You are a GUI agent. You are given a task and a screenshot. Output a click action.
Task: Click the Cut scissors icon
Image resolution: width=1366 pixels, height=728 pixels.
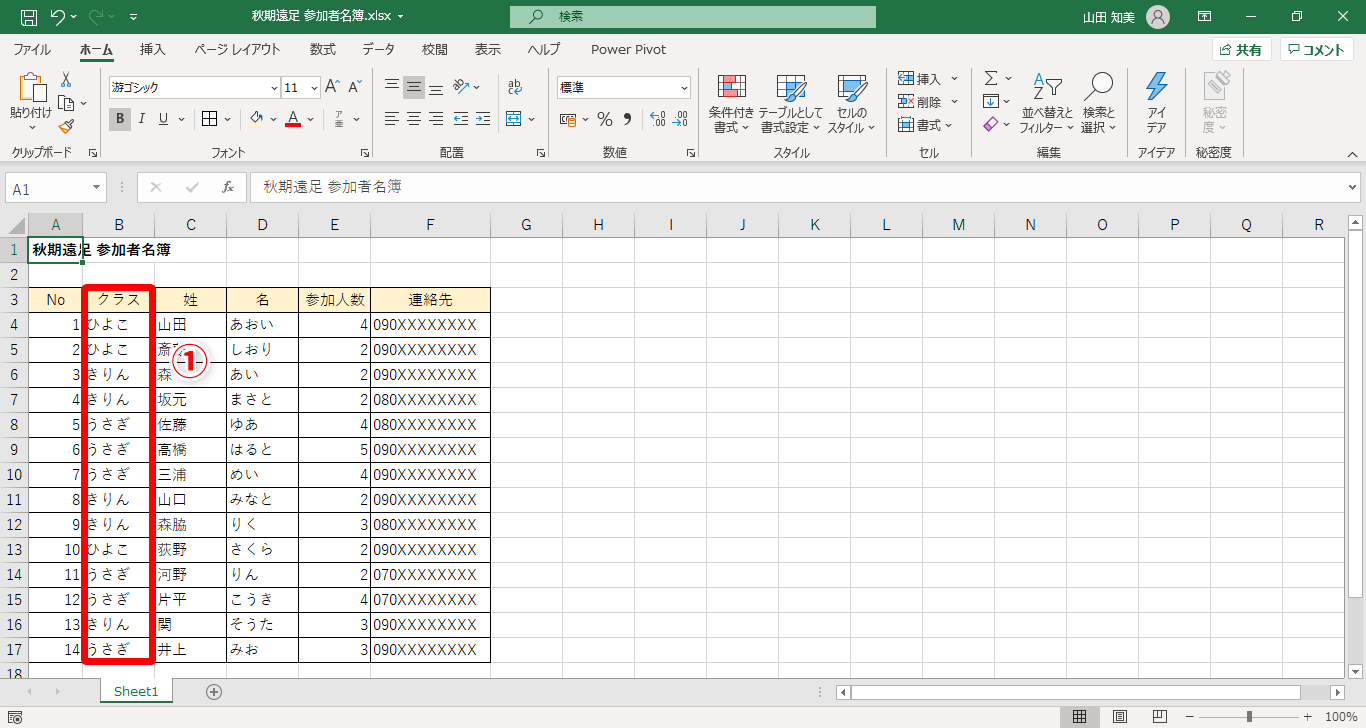[66, 79]
